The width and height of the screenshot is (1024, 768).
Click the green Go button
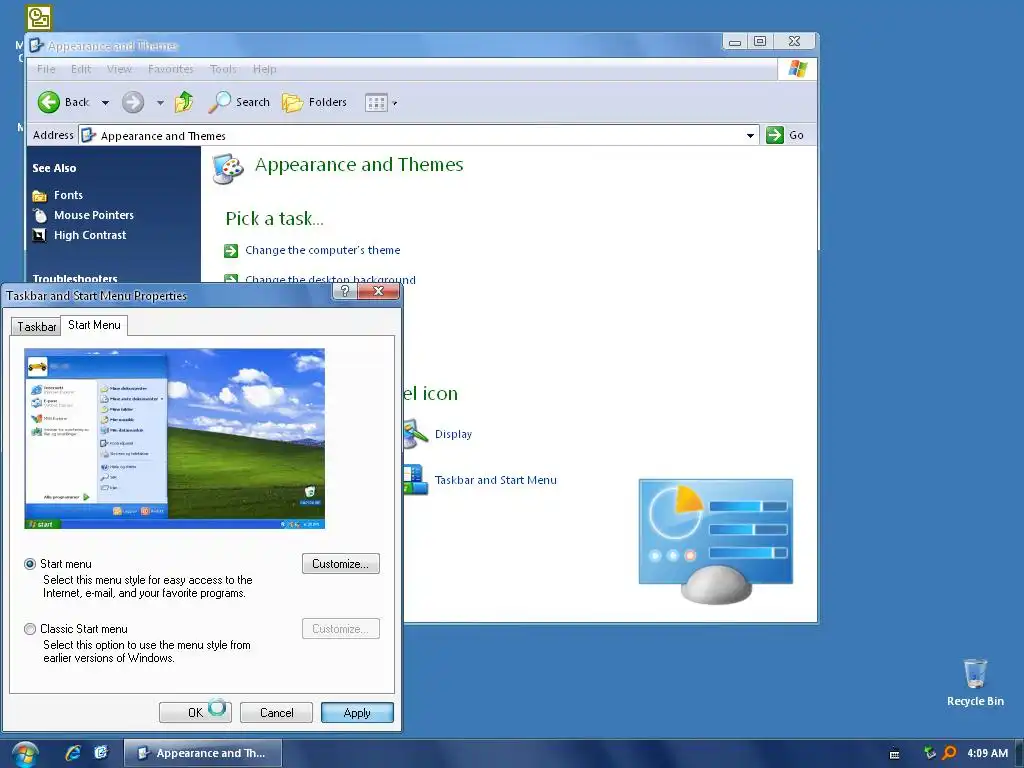785,135
